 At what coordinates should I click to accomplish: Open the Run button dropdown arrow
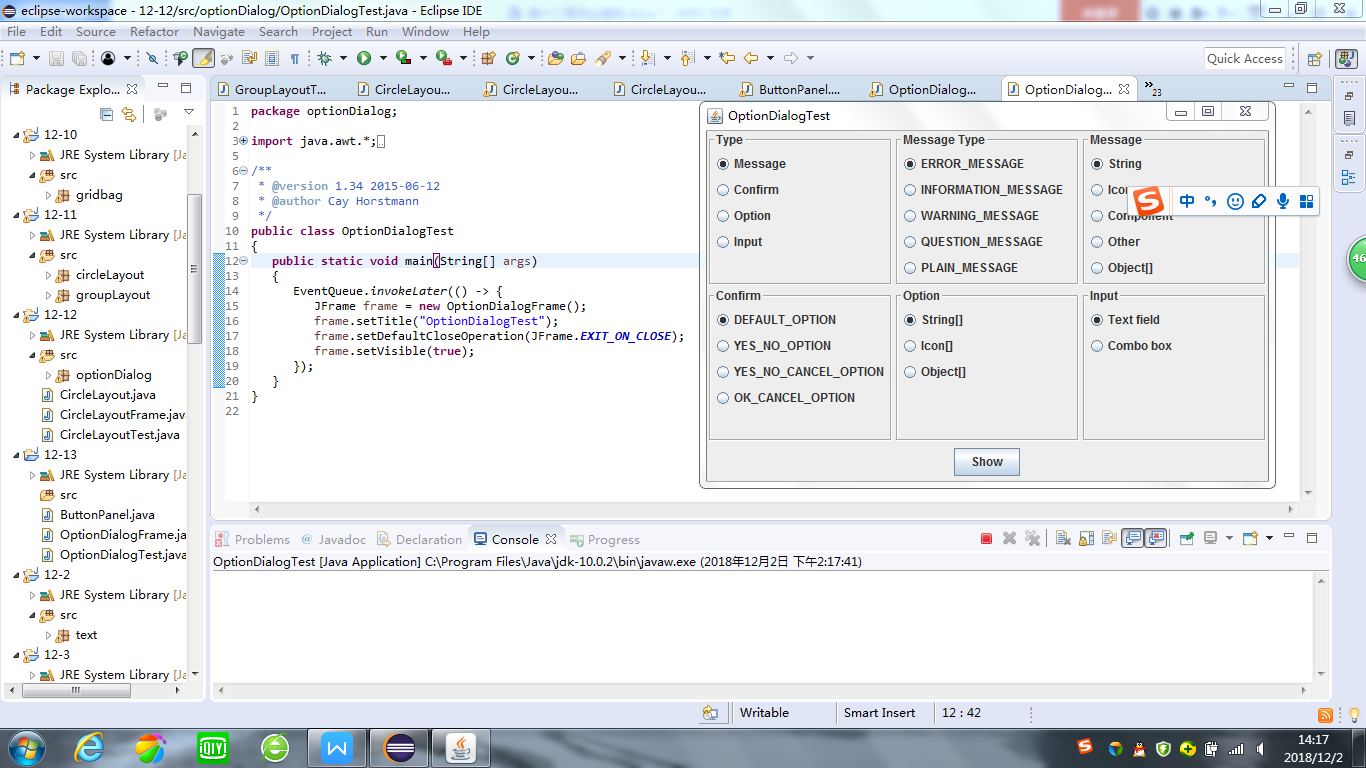point(383,58)
